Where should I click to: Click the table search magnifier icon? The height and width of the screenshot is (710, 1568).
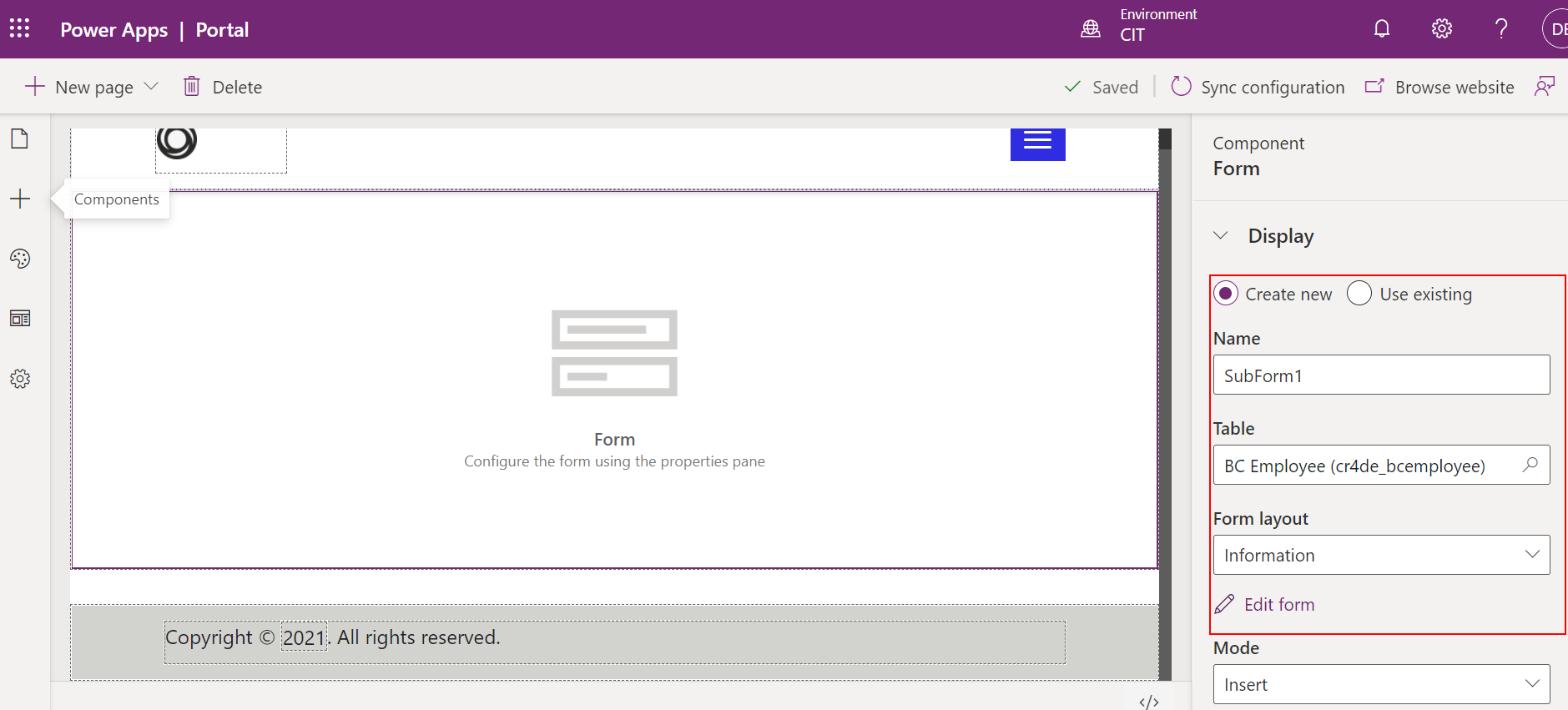(x=1530, y=465)
